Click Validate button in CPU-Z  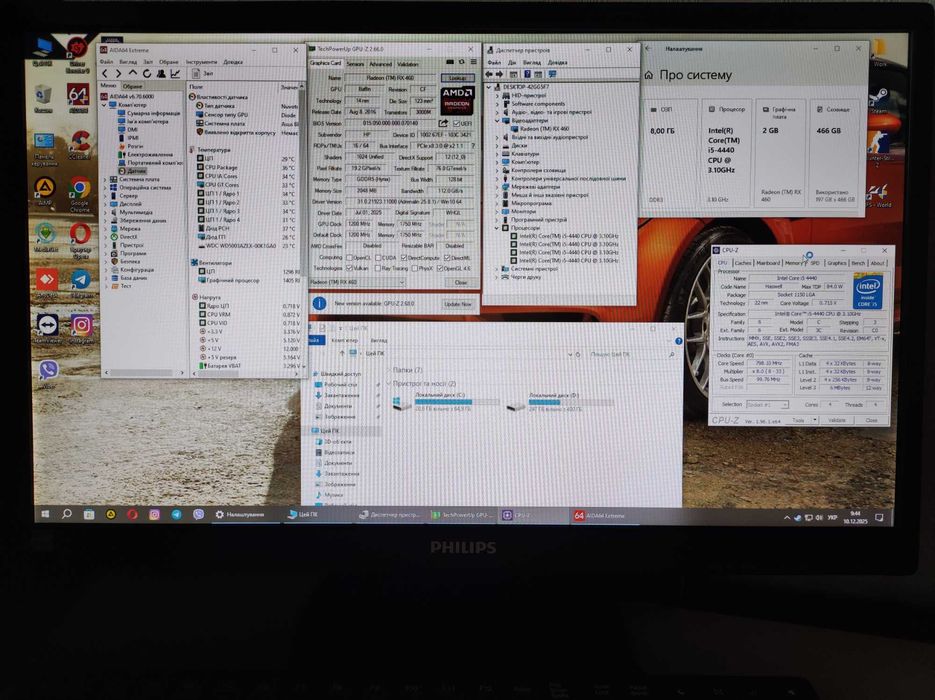click(837, 420)
